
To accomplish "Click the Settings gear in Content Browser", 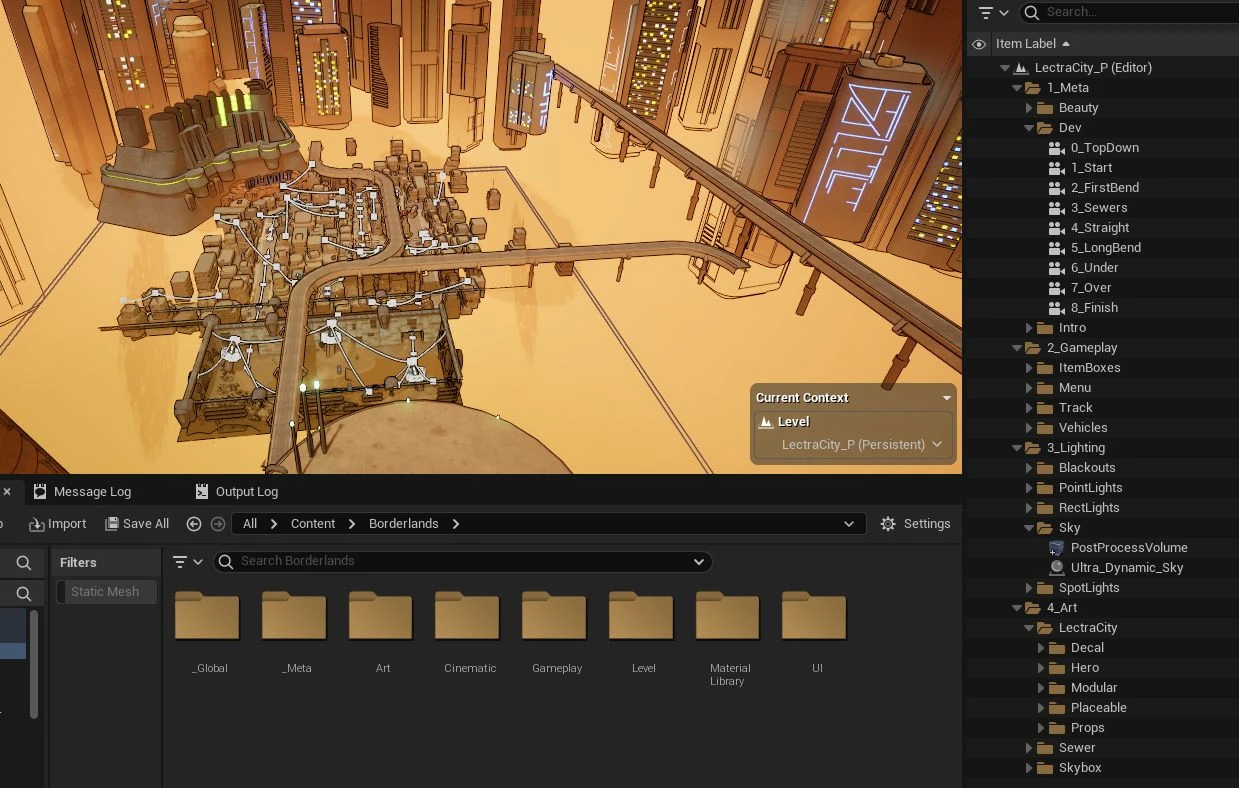I will [888, 524].
